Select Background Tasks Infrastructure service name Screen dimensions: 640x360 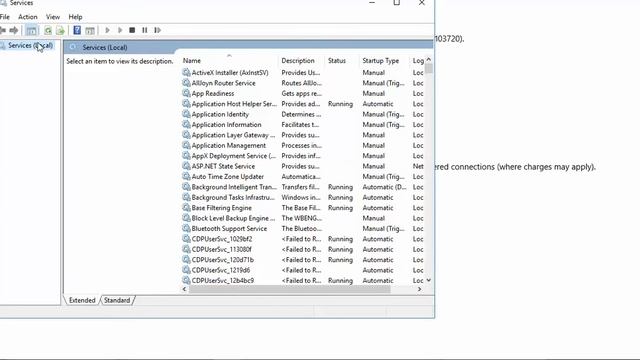point(233,197)
